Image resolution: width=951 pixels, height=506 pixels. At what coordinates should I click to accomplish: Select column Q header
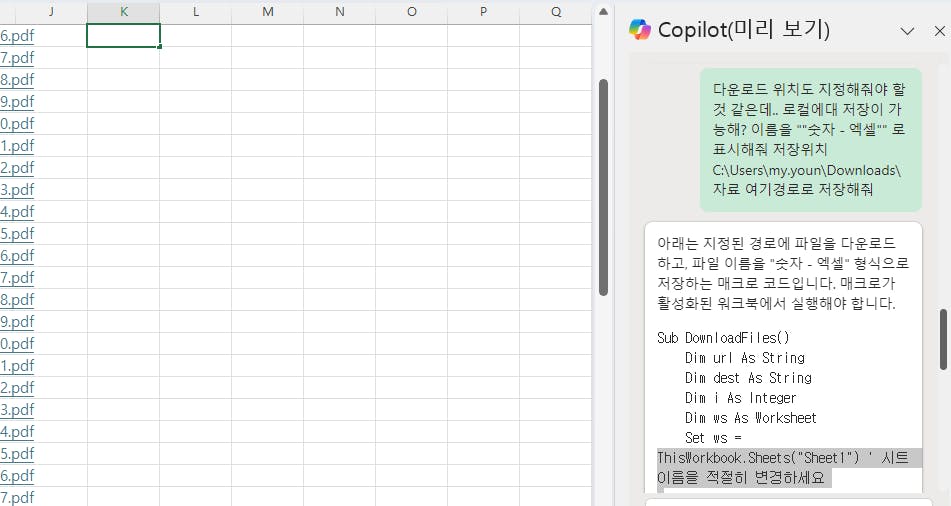click(x=556, y=12)
